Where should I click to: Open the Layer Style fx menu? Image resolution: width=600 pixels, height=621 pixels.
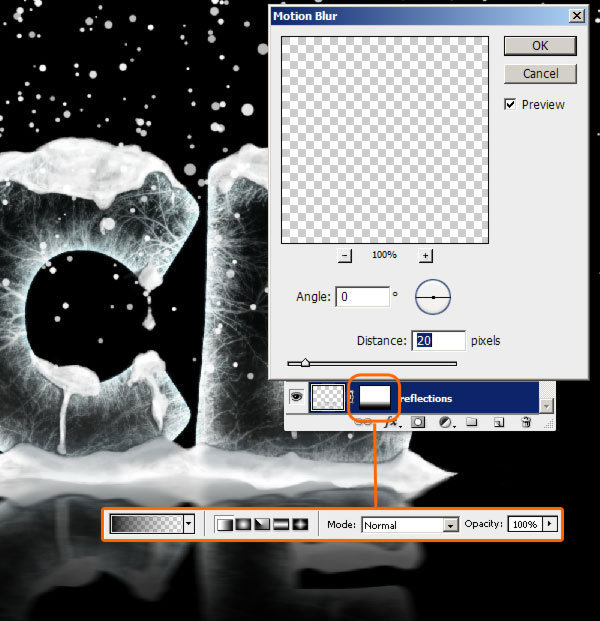point(393,423)
